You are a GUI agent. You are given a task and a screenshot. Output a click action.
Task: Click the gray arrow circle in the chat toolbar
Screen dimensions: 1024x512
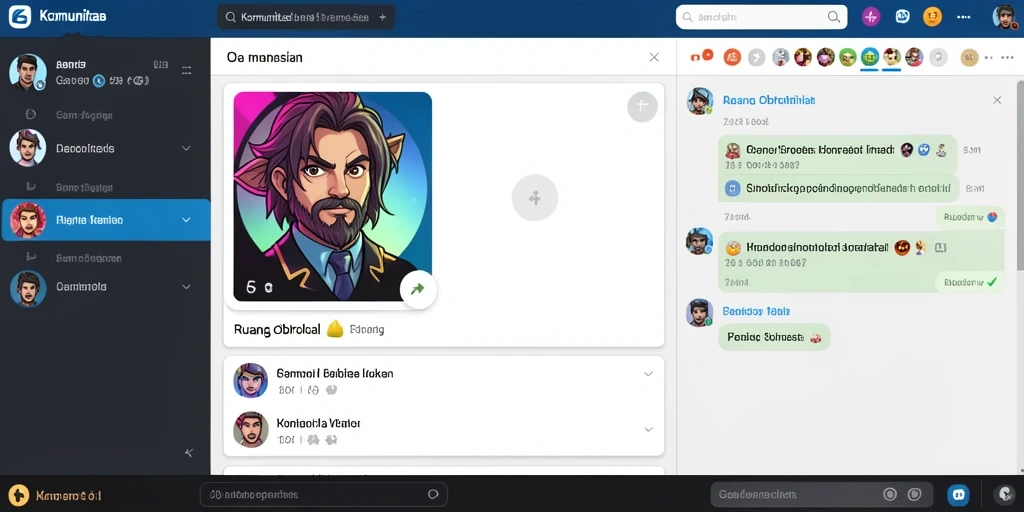(756, 57)
